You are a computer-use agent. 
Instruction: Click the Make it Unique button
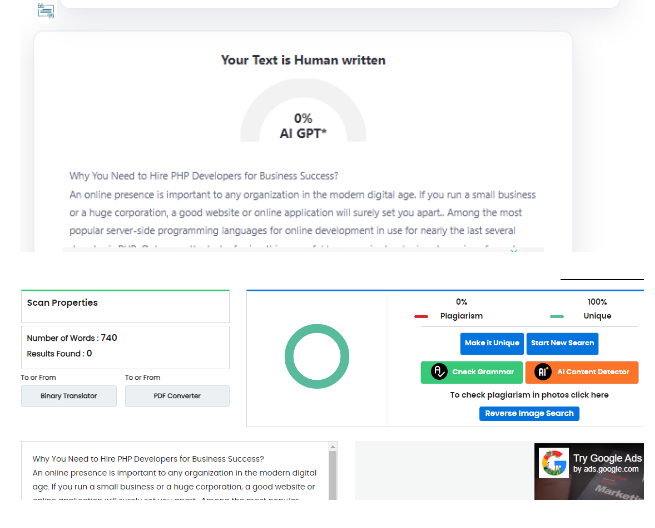click(492, 343)
